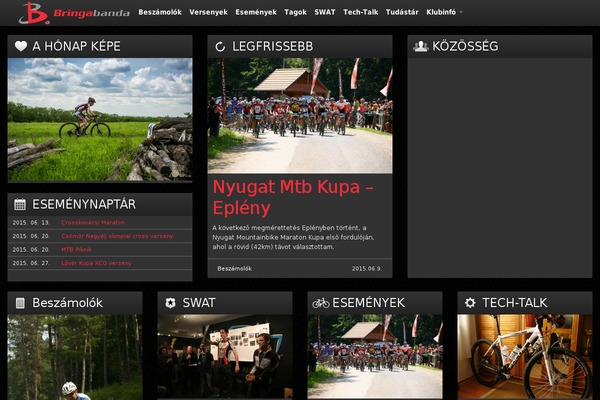This screenshot has height=400, width=600.
Task: Click the ESEMÉNYEK panel heading
Action: [x=368, y=303]
